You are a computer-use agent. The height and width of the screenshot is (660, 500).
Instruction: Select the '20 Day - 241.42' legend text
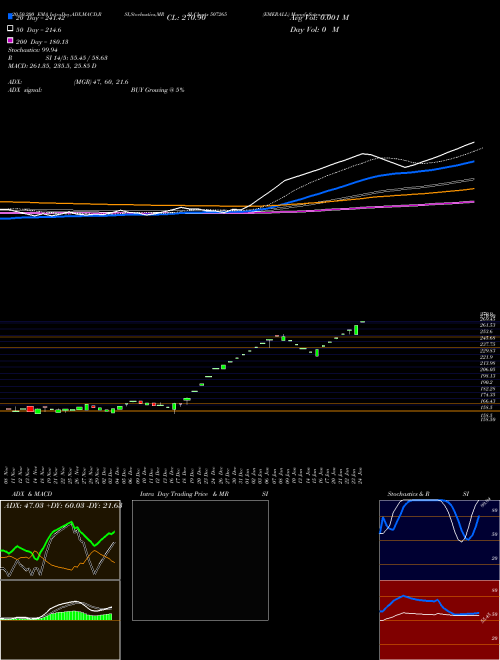pyautogui.click(x=40, y=18)
